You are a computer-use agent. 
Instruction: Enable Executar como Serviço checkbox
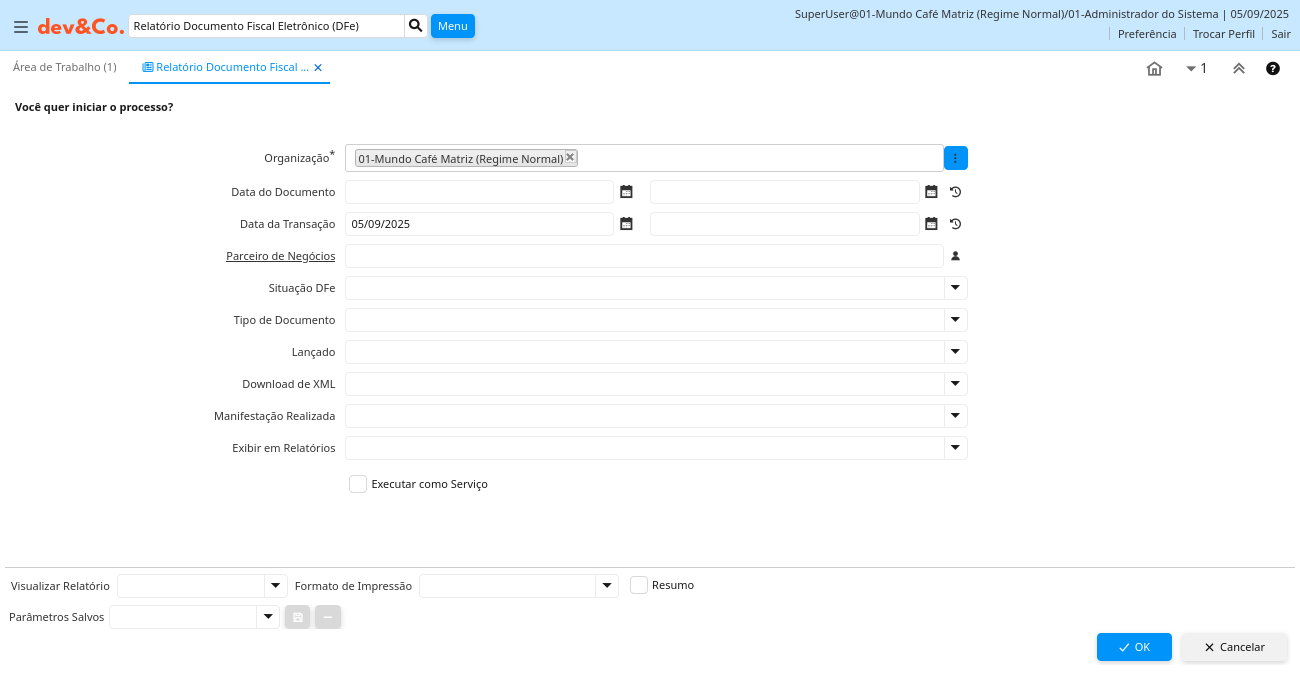(x=358, y=484)
